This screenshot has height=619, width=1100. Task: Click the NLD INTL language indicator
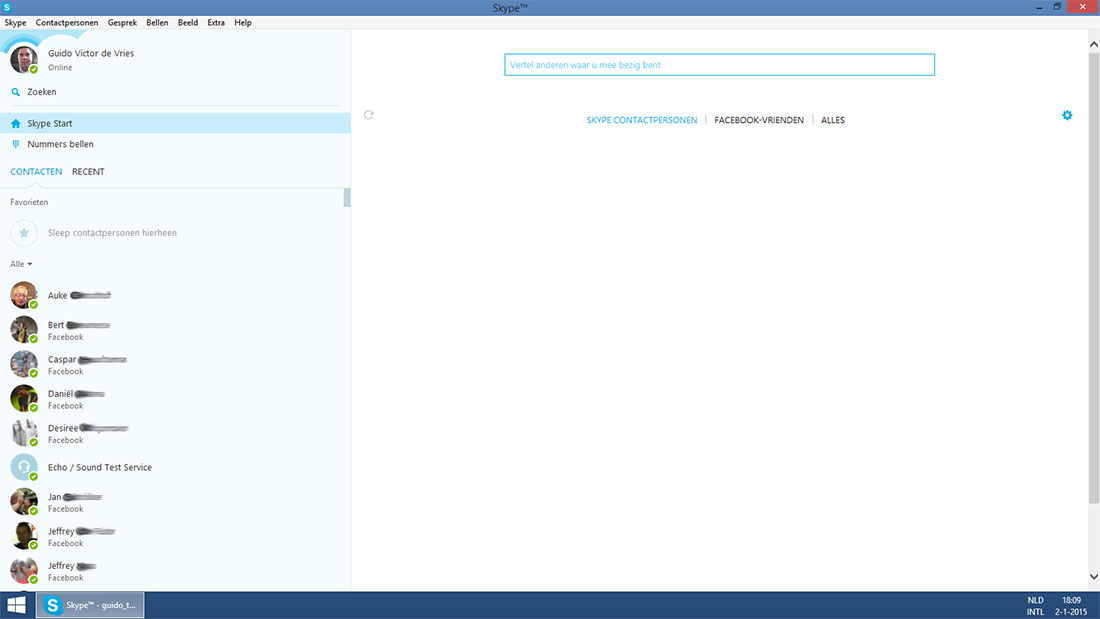point(1035,606)
